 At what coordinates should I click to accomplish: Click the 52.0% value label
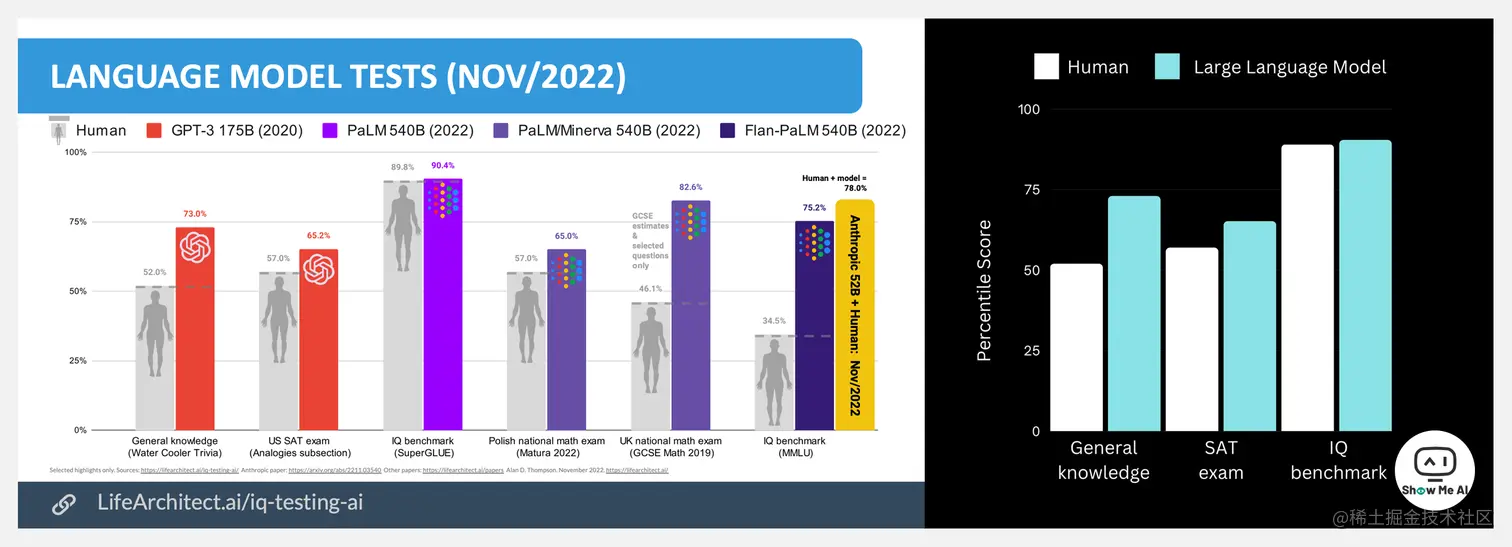pyautogui.click(x=155, y=272)
